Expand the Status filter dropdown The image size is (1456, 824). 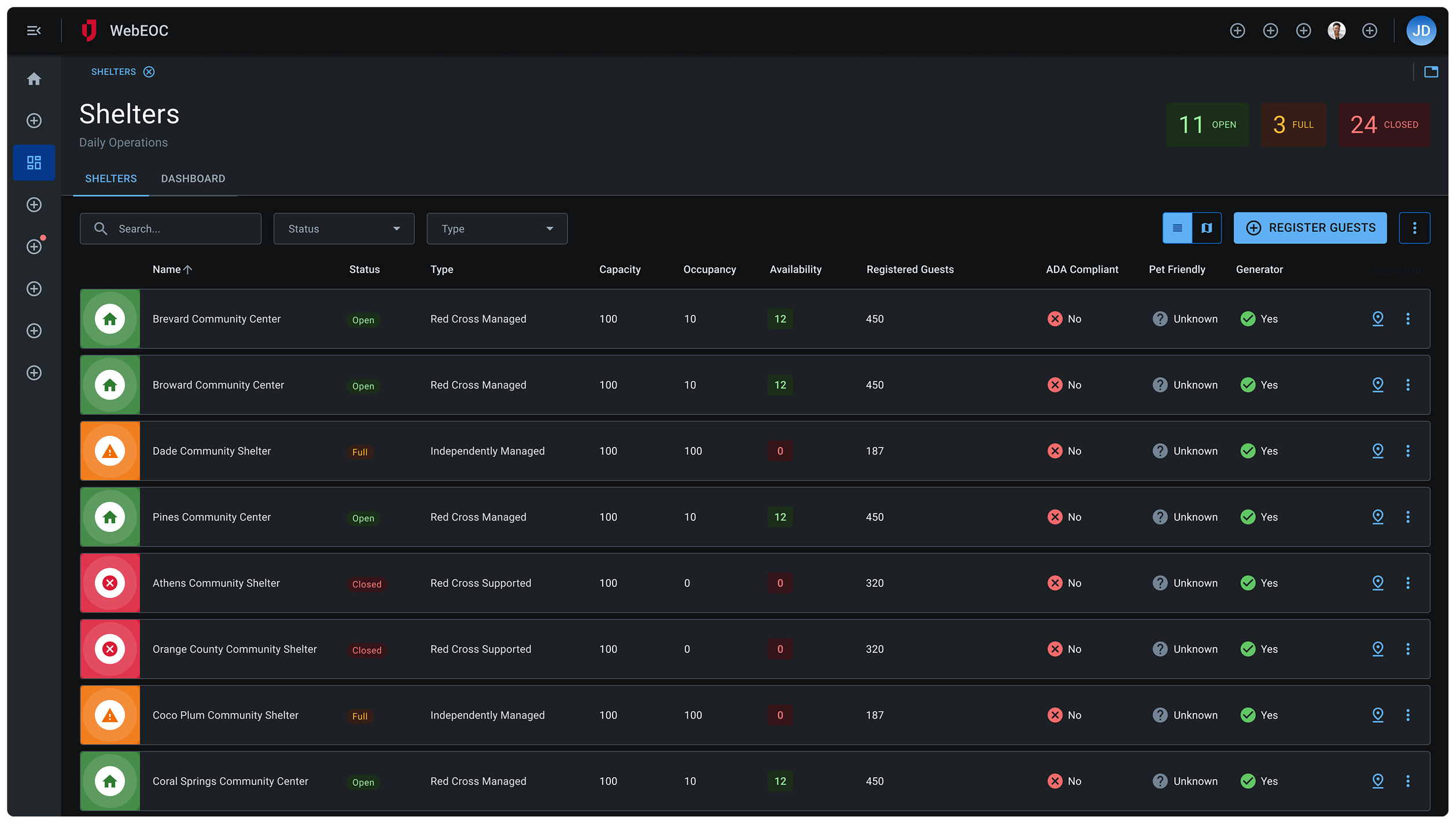pos(344,229)
